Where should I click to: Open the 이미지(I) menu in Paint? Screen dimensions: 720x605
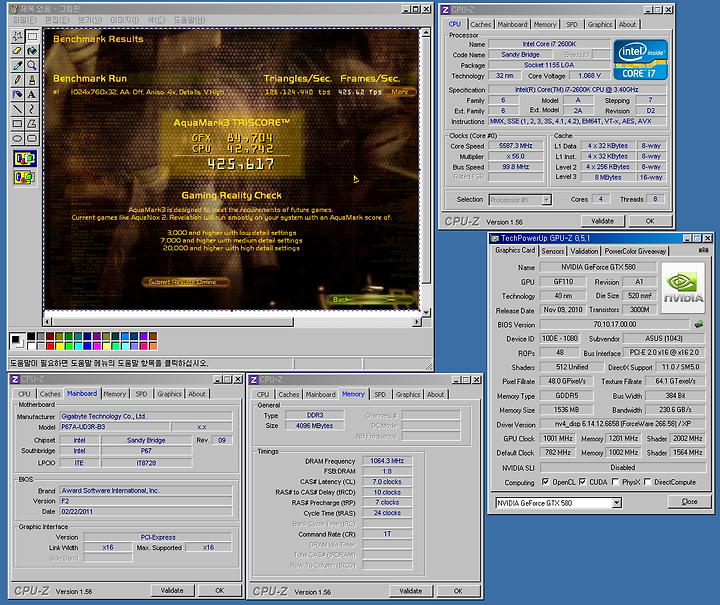tap(124, 20)
